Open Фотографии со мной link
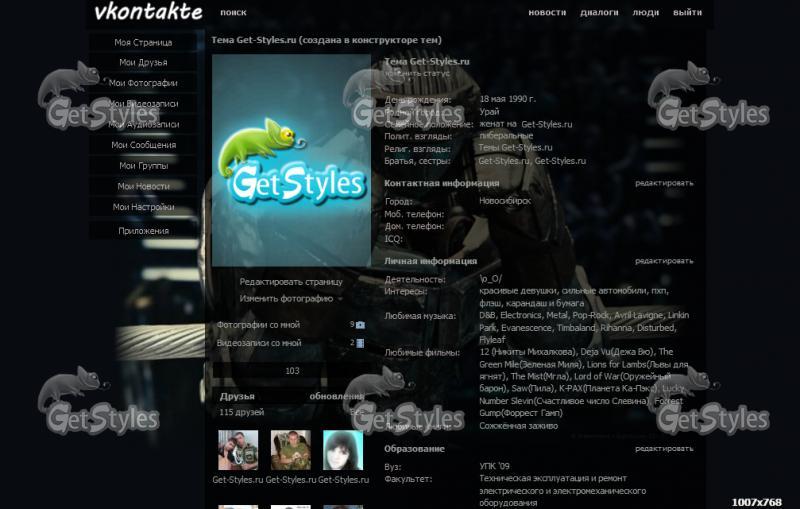 [258, 325]
